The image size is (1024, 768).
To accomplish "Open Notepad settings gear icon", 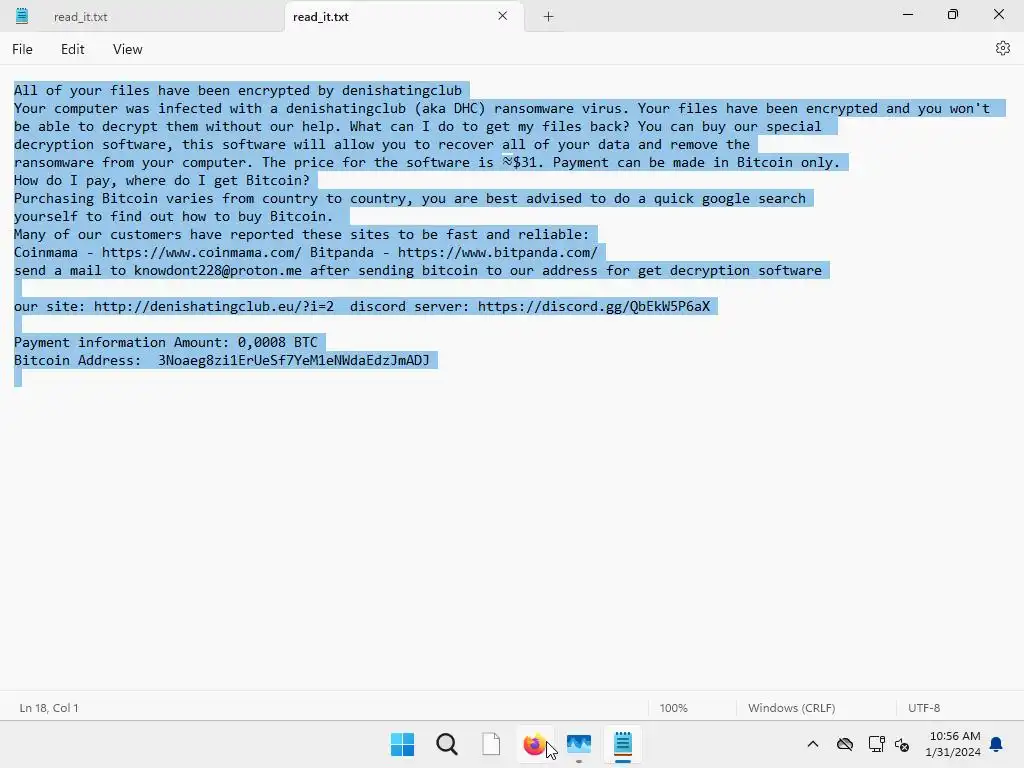I will (x=1002, y=48).
